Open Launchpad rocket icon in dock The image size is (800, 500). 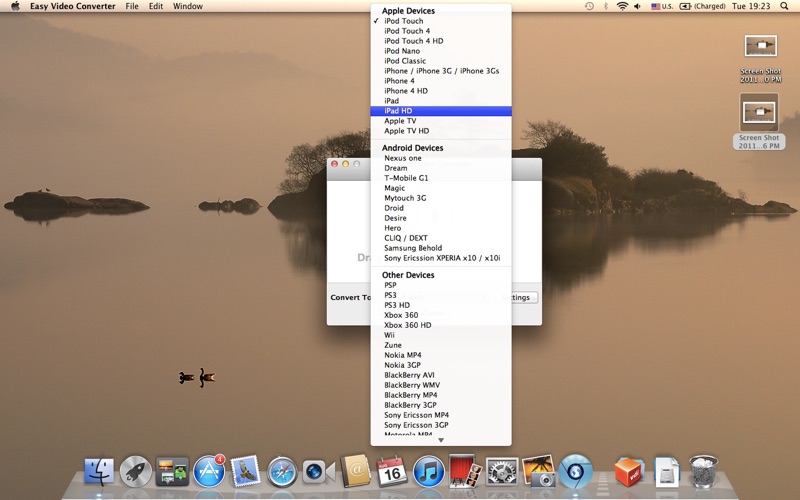pyautogui.click(x=135, y=471)
